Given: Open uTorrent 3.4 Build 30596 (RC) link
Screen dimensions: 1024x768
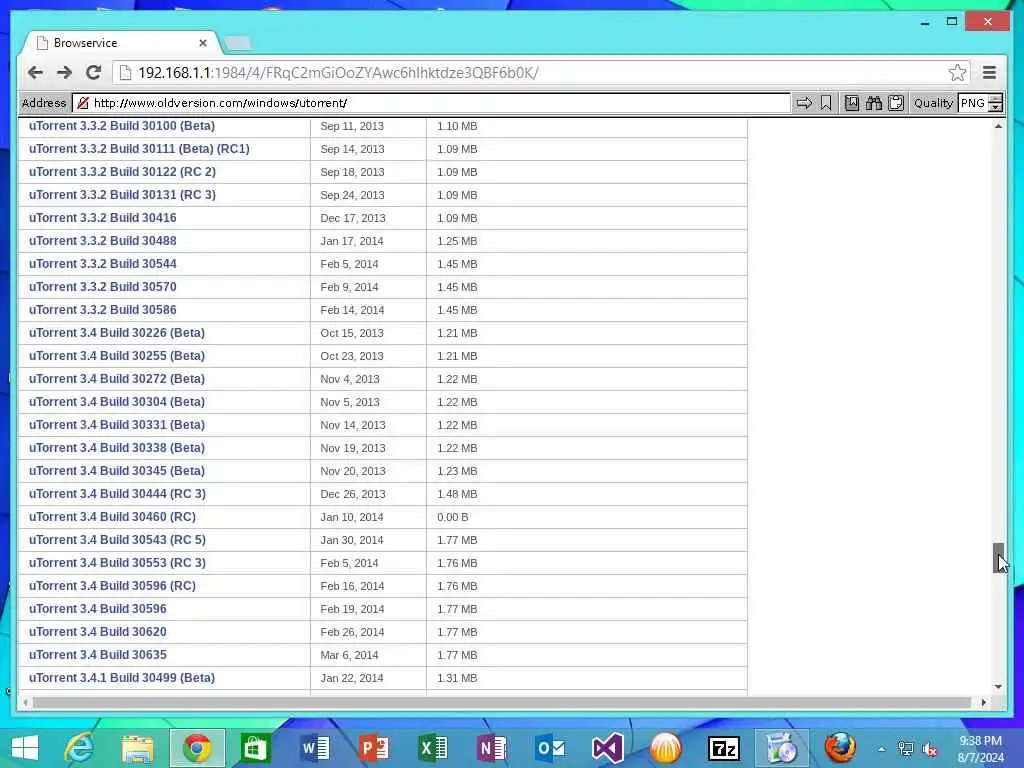Looking at the screenshot, I should (112, 585).
